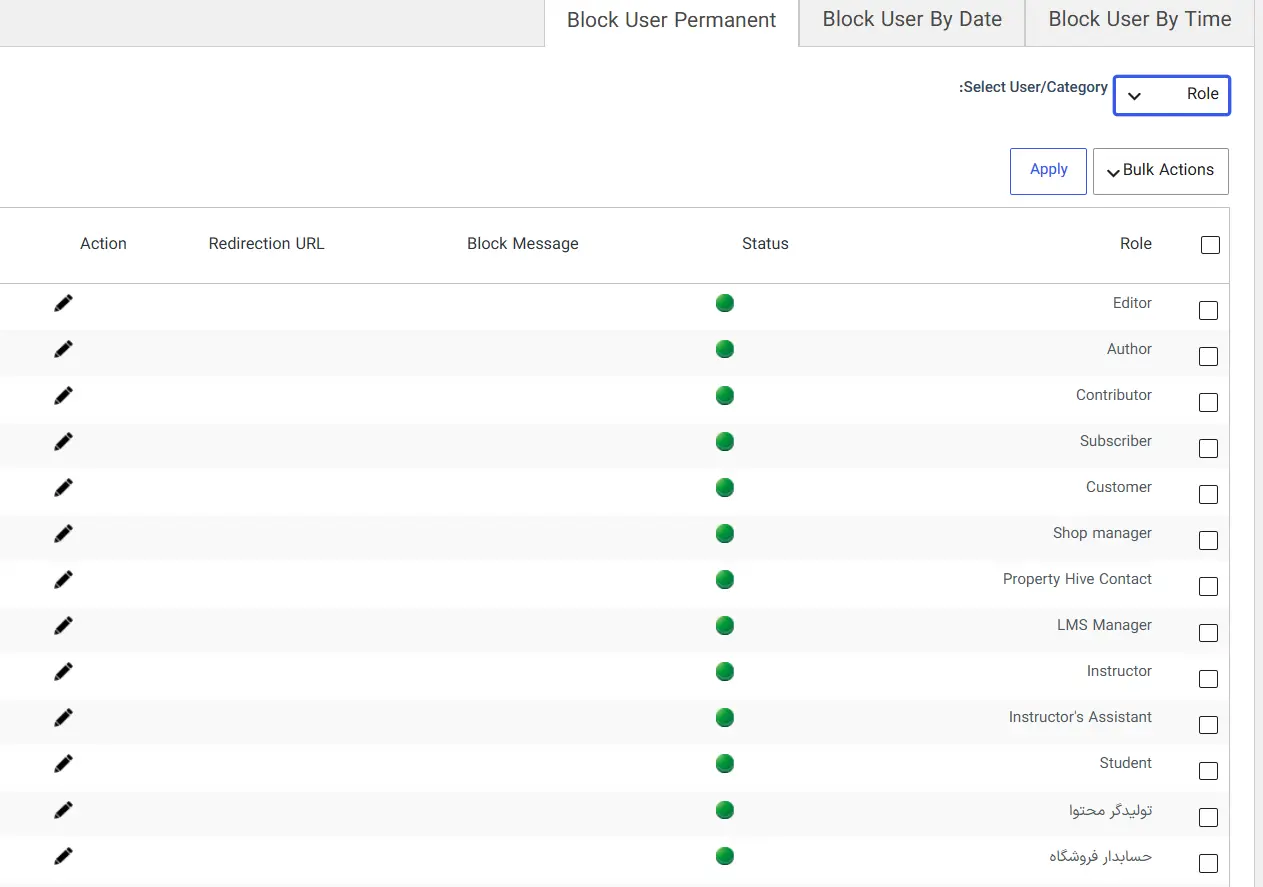Image resolution: width=1263 pixels, height=887 pixels.
Task: Edit the تولیدگر محتوا role
Action: click(64, 809)
